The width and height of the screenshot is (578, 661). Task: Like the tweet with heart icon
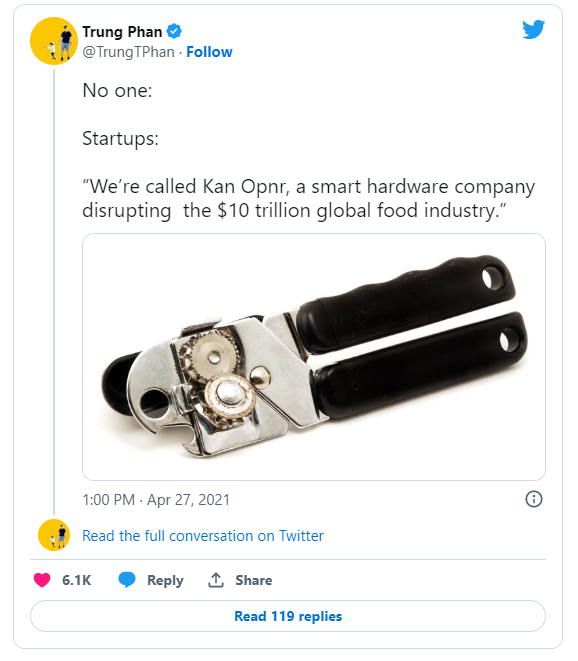pos(42,580)
